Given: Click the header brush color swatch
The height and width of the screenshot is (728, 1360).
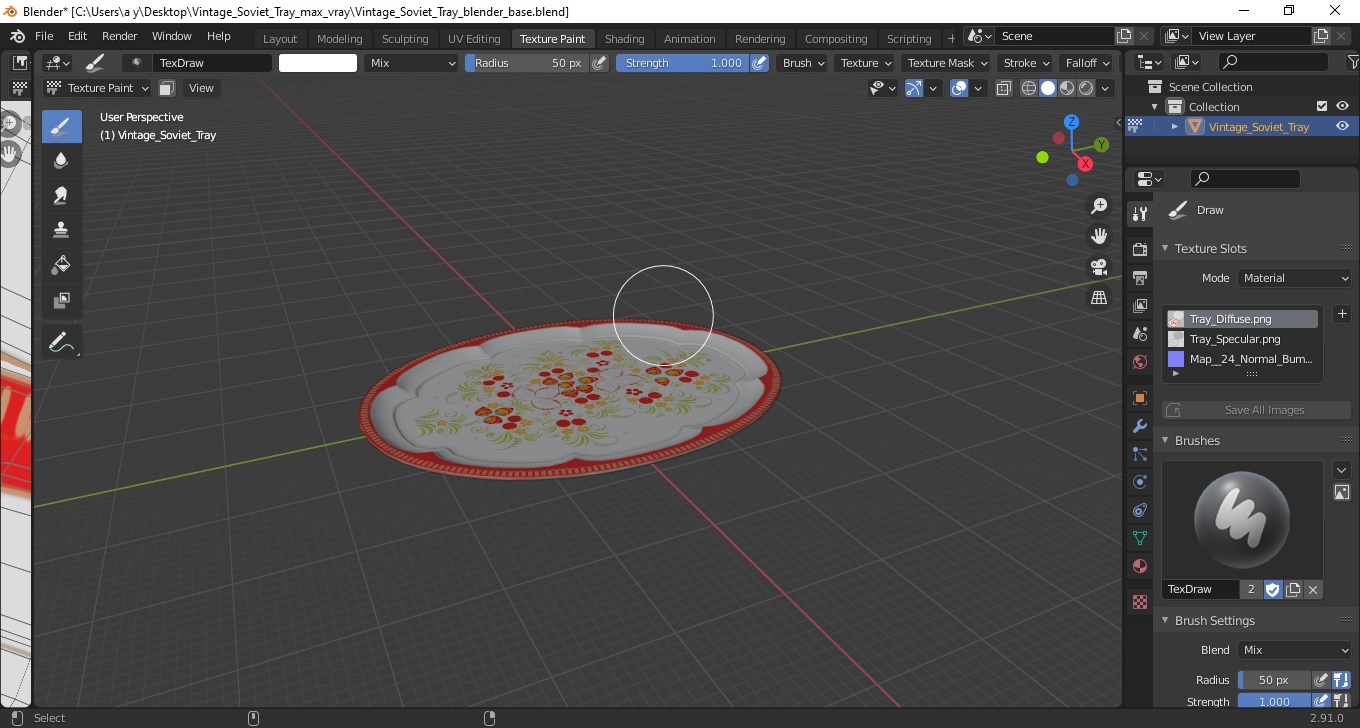Looking at the screenshot, I should click(318, 63).
